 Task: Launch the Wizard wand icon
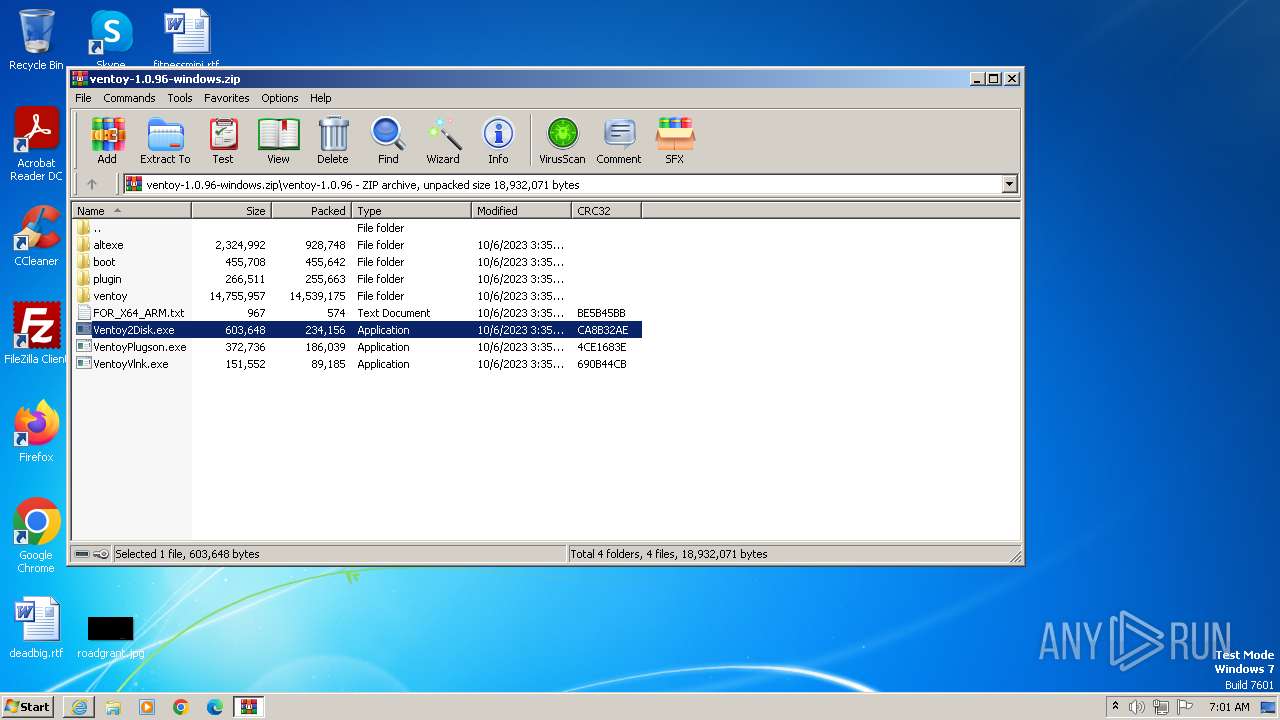(443, 140)
